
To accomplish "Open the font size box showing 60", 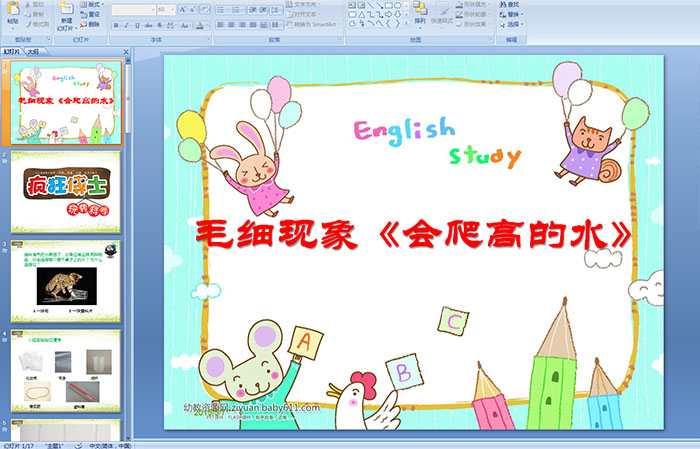I will coord(166,9).
